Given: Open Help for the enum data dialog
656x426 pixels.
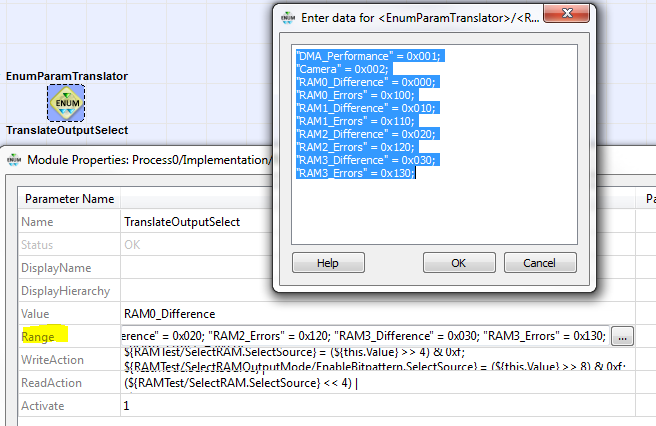Looking at the screenshot, I should coord(328,263).
